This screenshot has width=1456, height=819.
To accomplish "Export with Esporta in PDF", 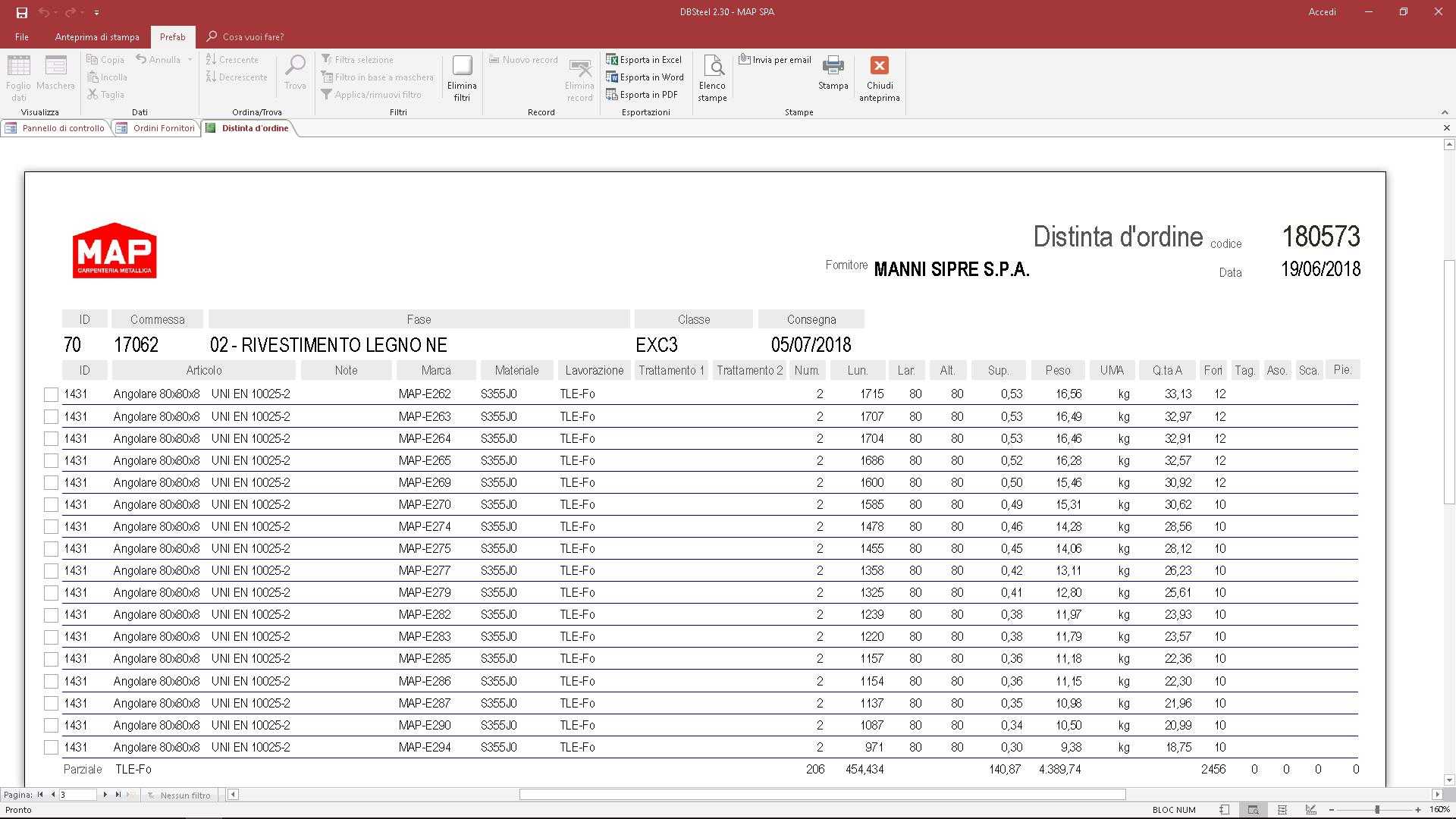I will (x=642, y=94).
